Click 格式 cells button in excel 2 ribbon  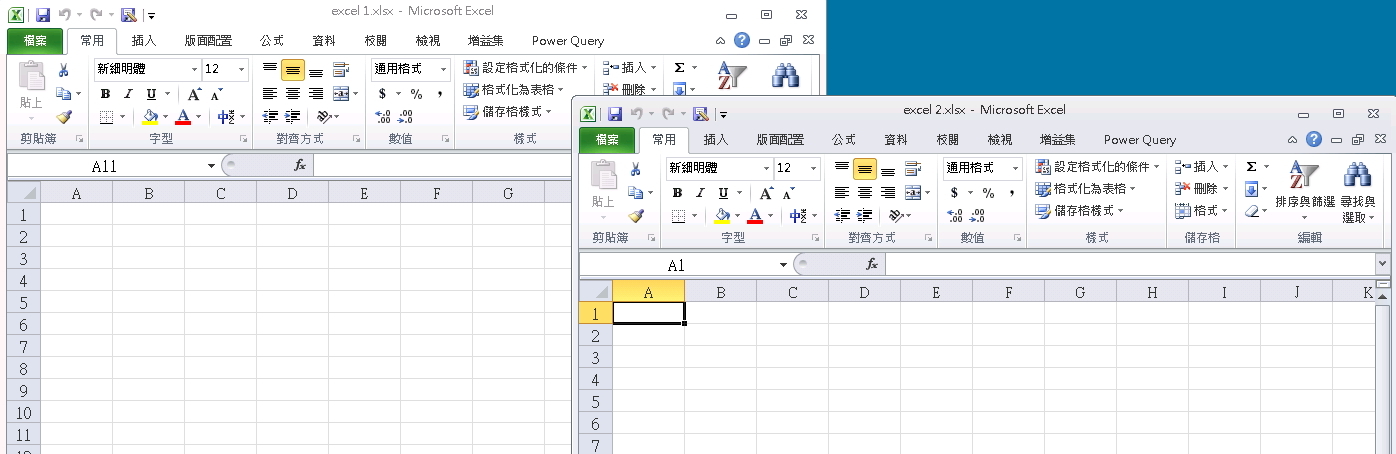pos(1202,211)
